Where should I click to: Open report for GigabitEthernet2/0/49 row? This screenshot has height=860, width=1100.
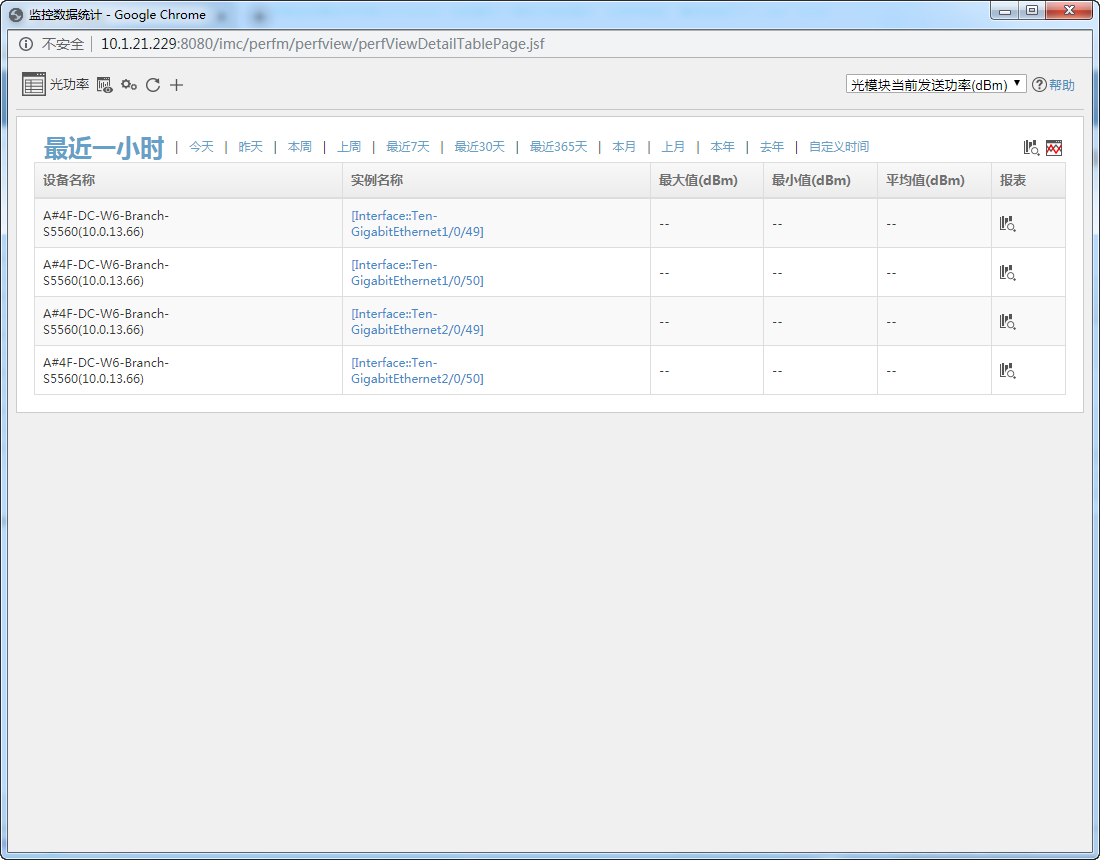tap(1007, 322)
